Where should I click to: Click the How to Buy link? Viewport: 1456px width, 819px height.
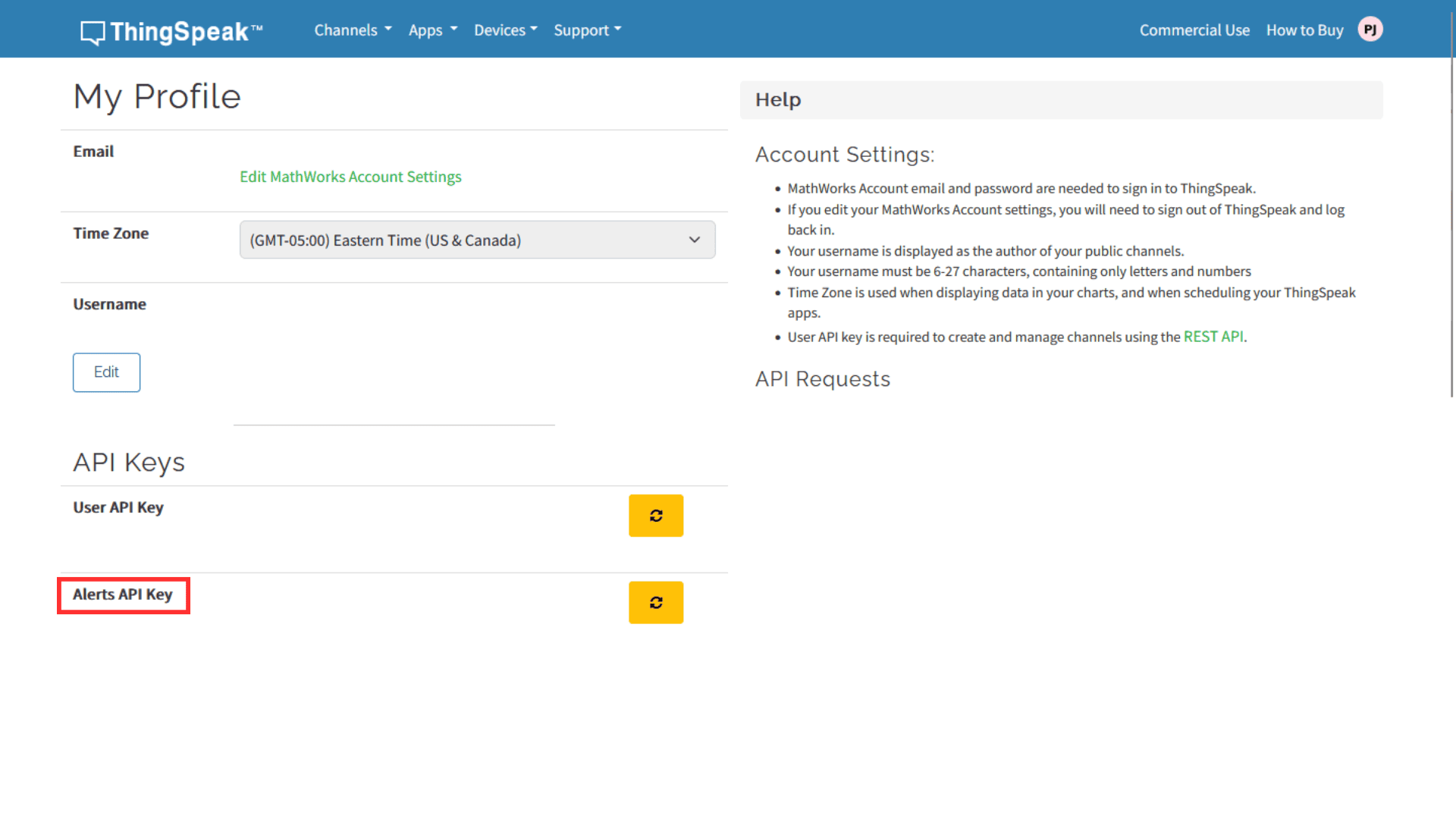(1304, 30)
